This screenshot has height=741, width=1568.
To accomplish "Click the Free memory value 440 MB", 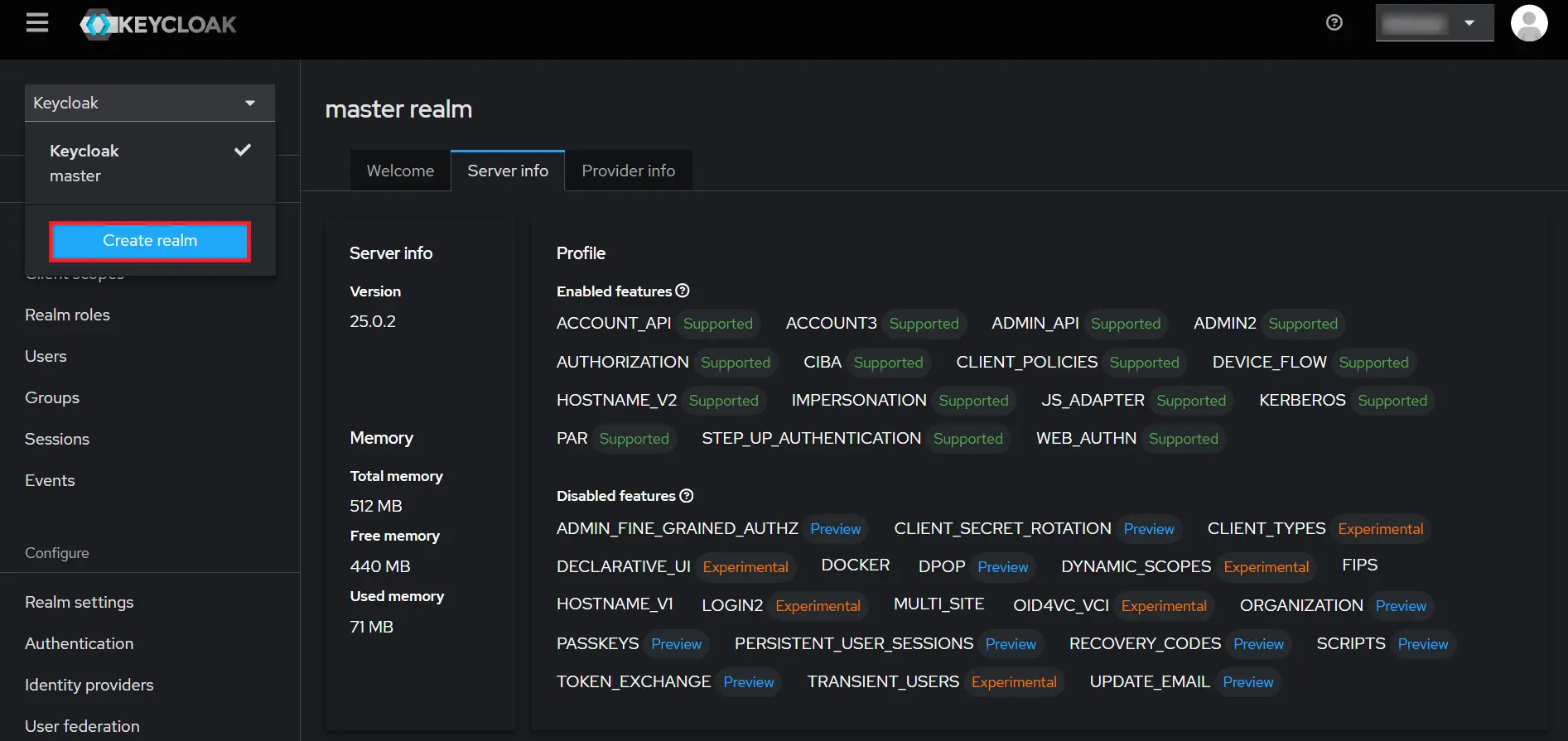I will (380, 566).
